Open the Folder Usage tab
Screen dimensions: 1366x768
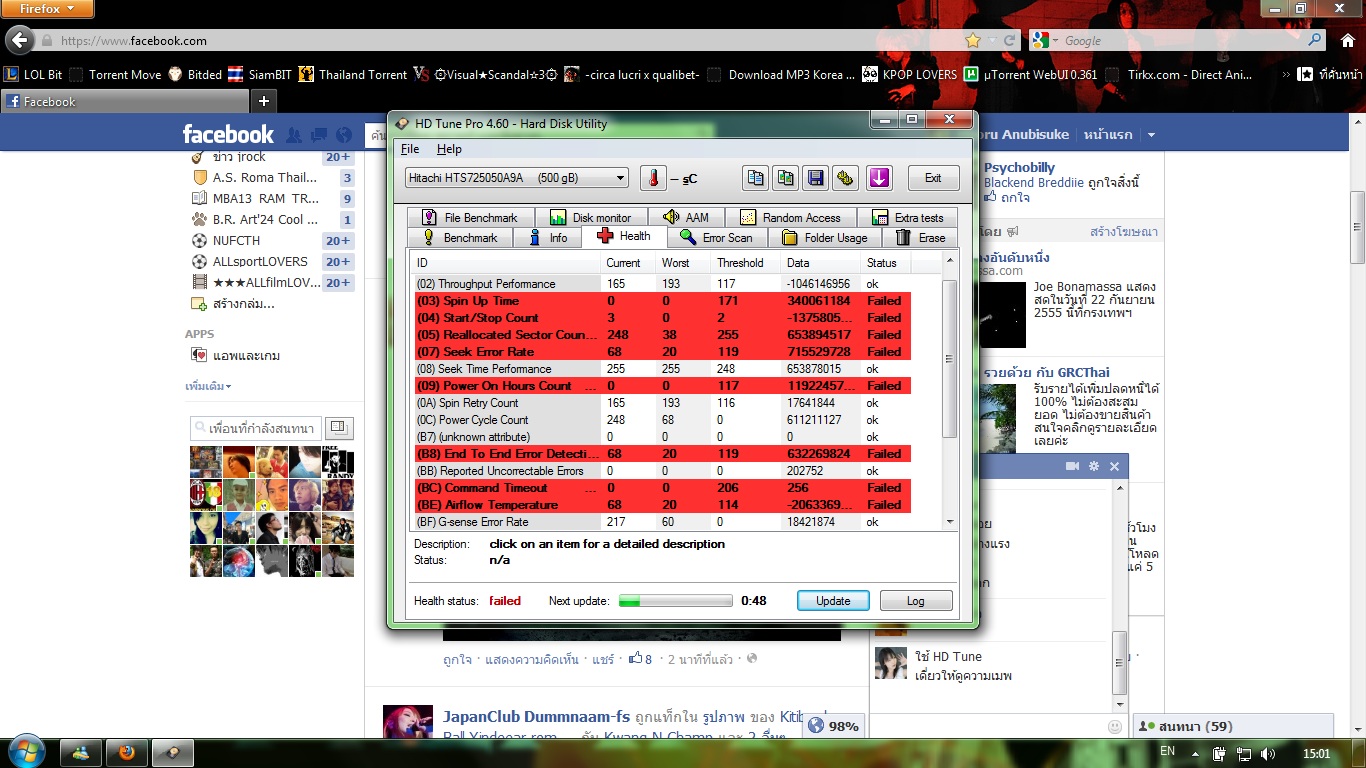(x=825, y=238)
